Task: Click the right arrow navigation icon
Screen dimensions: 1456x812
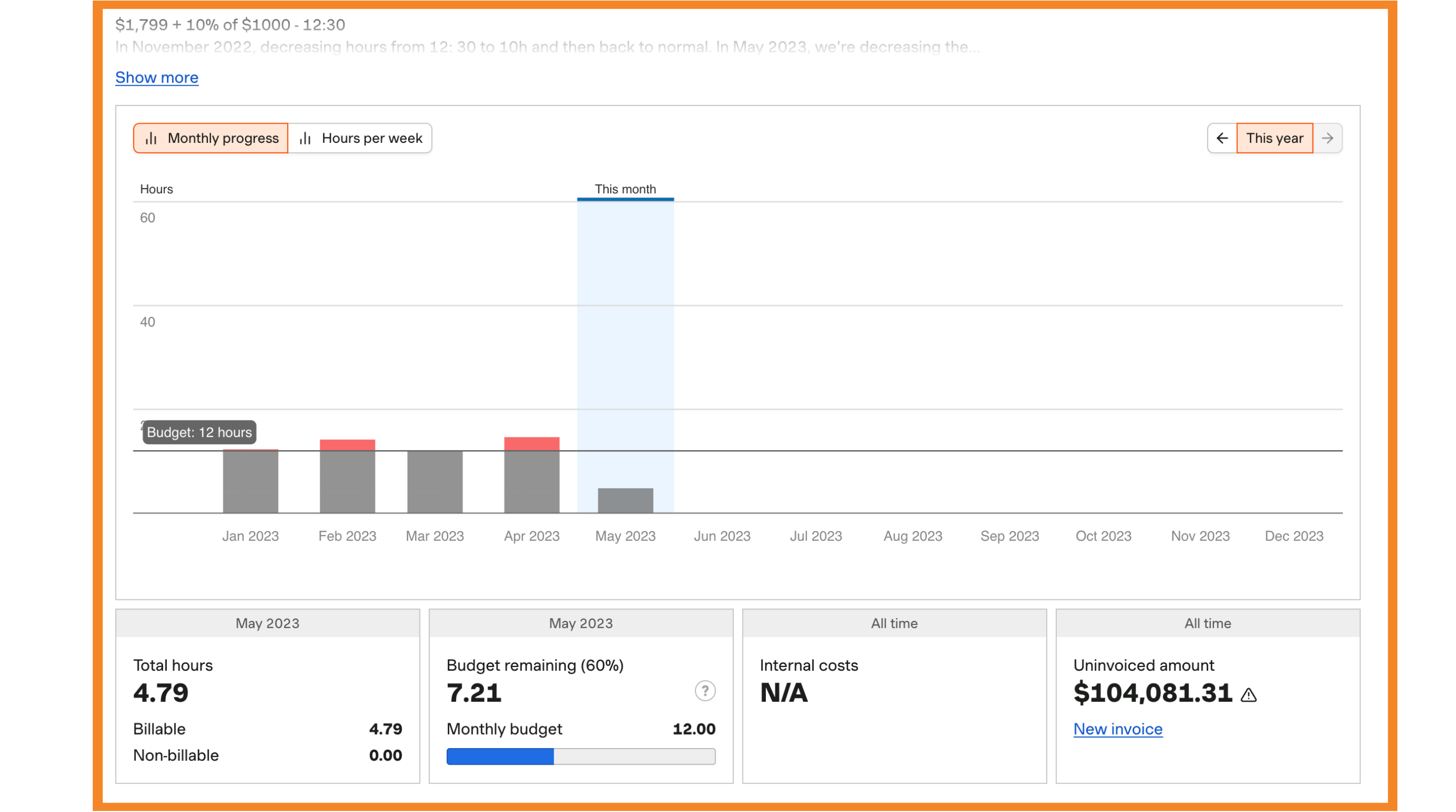Action: tap(1329, 138)
